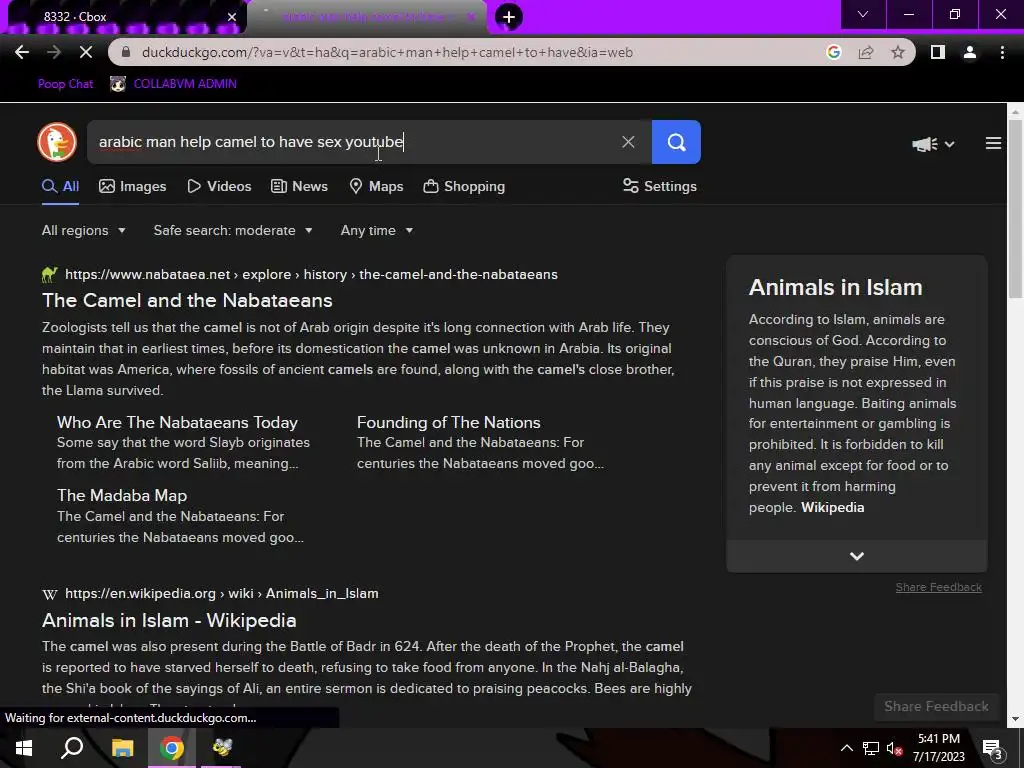
Task: Open search Settings
Action: 660,187
